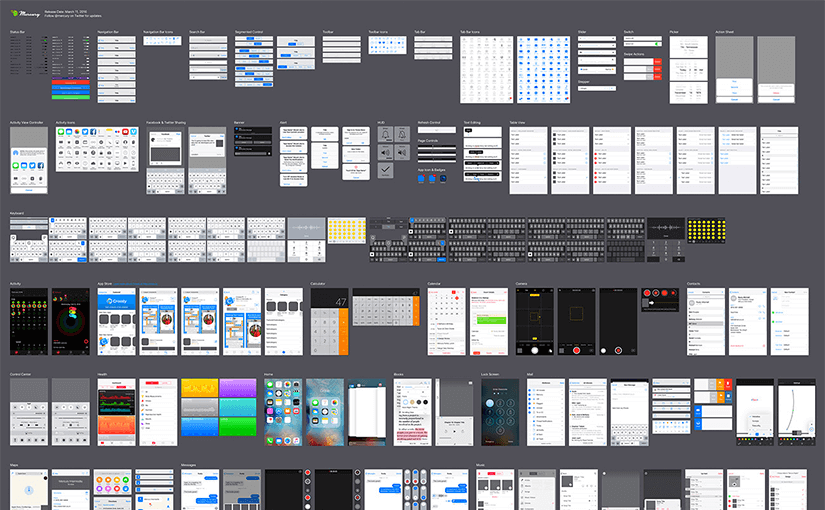Tap Facebook icon in Activity View Controller sheet
This screenshot has height=510, width=825.
(x=41, y=165)
